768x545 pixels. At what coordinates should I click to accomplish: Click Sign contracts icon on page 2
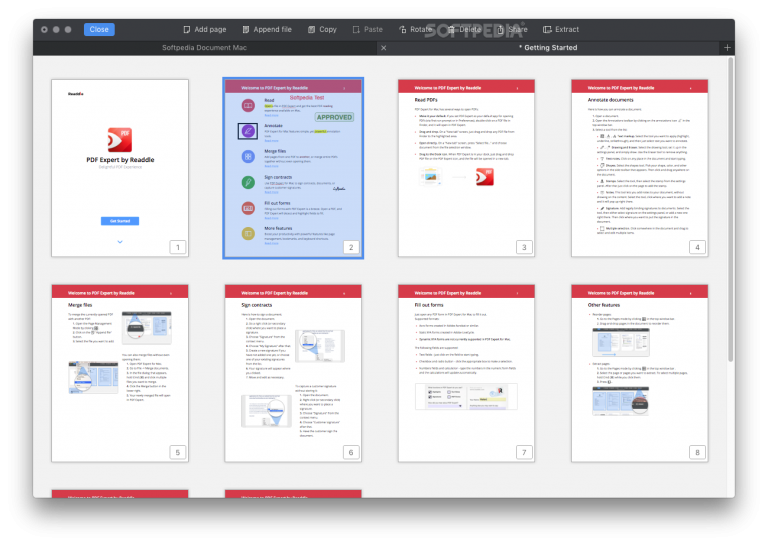click(x=248, y=182)
